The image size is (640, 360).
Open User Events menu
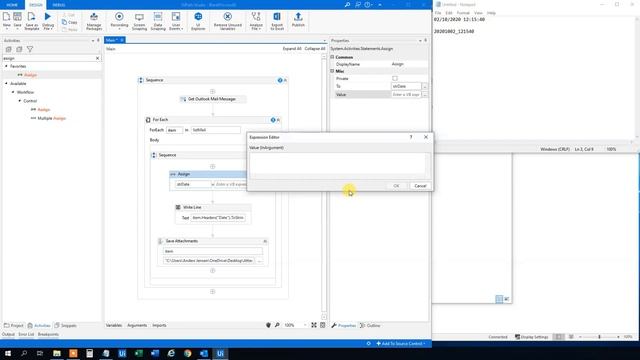(x=176, y=20)
